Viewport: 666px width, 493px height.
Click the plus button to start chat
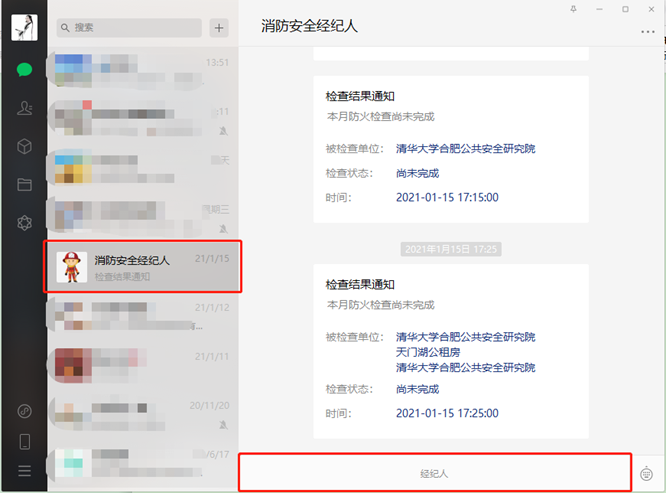point(219,28)
